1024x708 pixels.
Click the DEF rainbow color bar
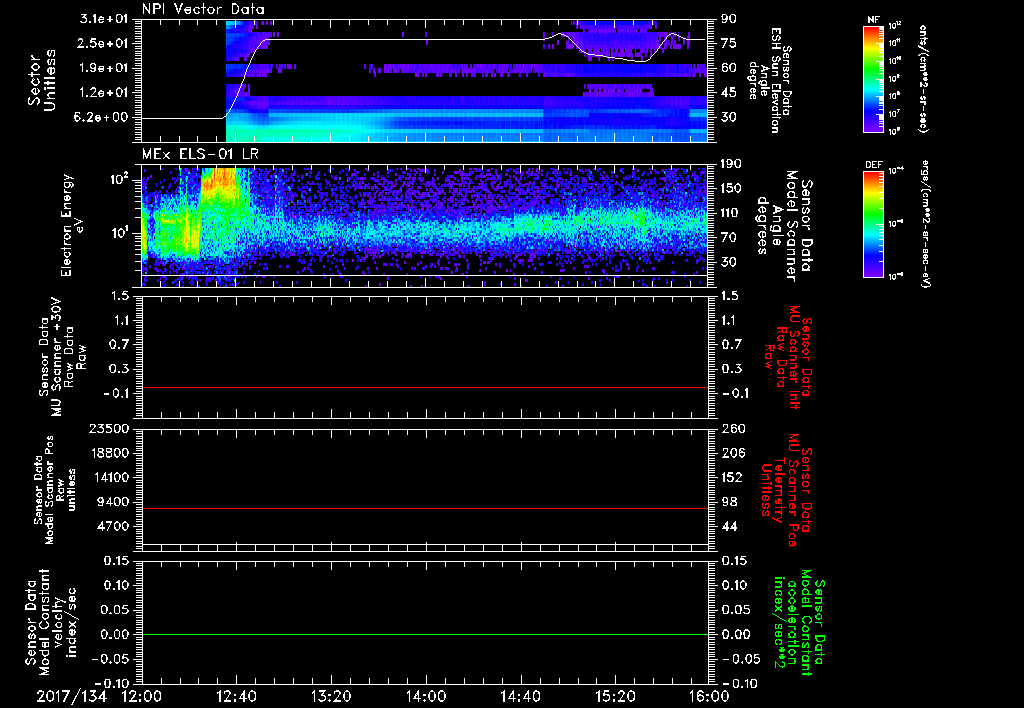coord(873,224)
